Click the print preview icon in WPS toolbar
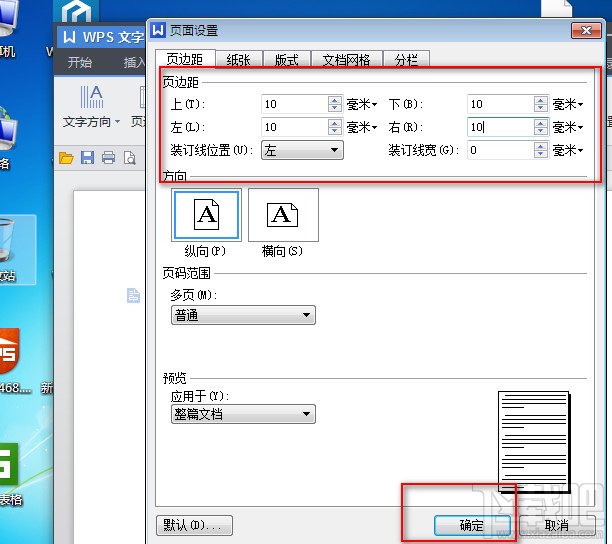Image resolution: width=612 pixels, height=544 pixels. [129, 158]
